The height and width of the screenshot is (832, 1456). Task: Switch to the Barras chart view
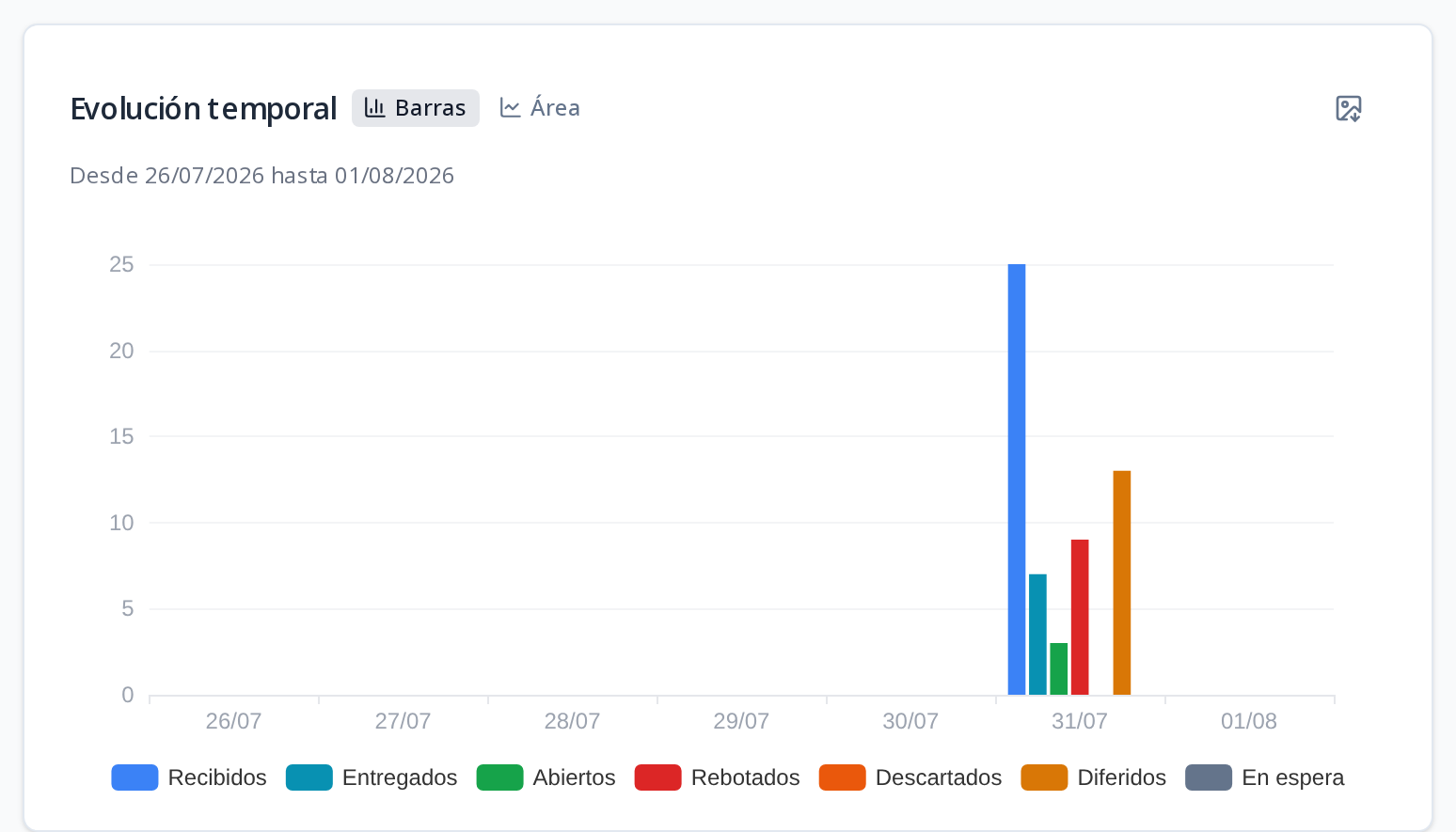415,108
